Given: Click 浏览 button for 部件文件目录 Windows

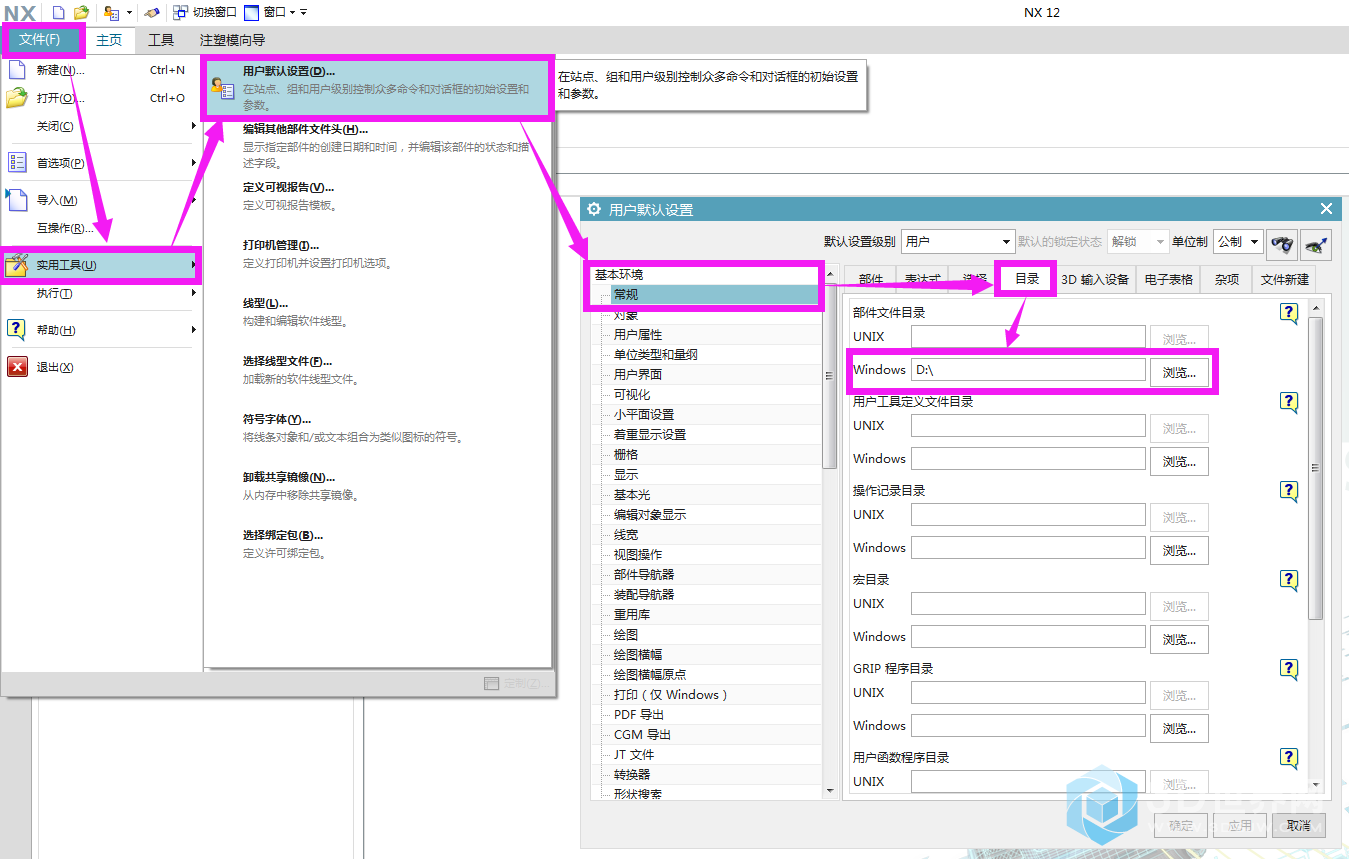Looking at the screenshot, I should click(x=1179, y=372).
